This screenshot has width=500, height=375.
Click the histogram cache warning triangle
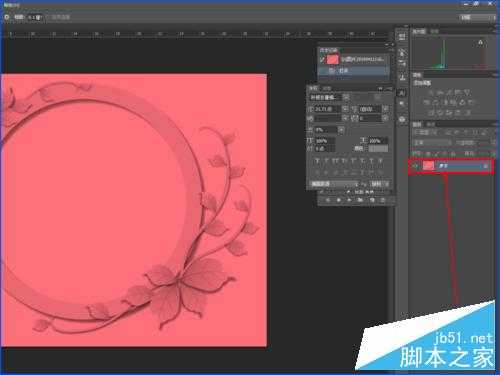pyautogui.click(x=480, y=42)
